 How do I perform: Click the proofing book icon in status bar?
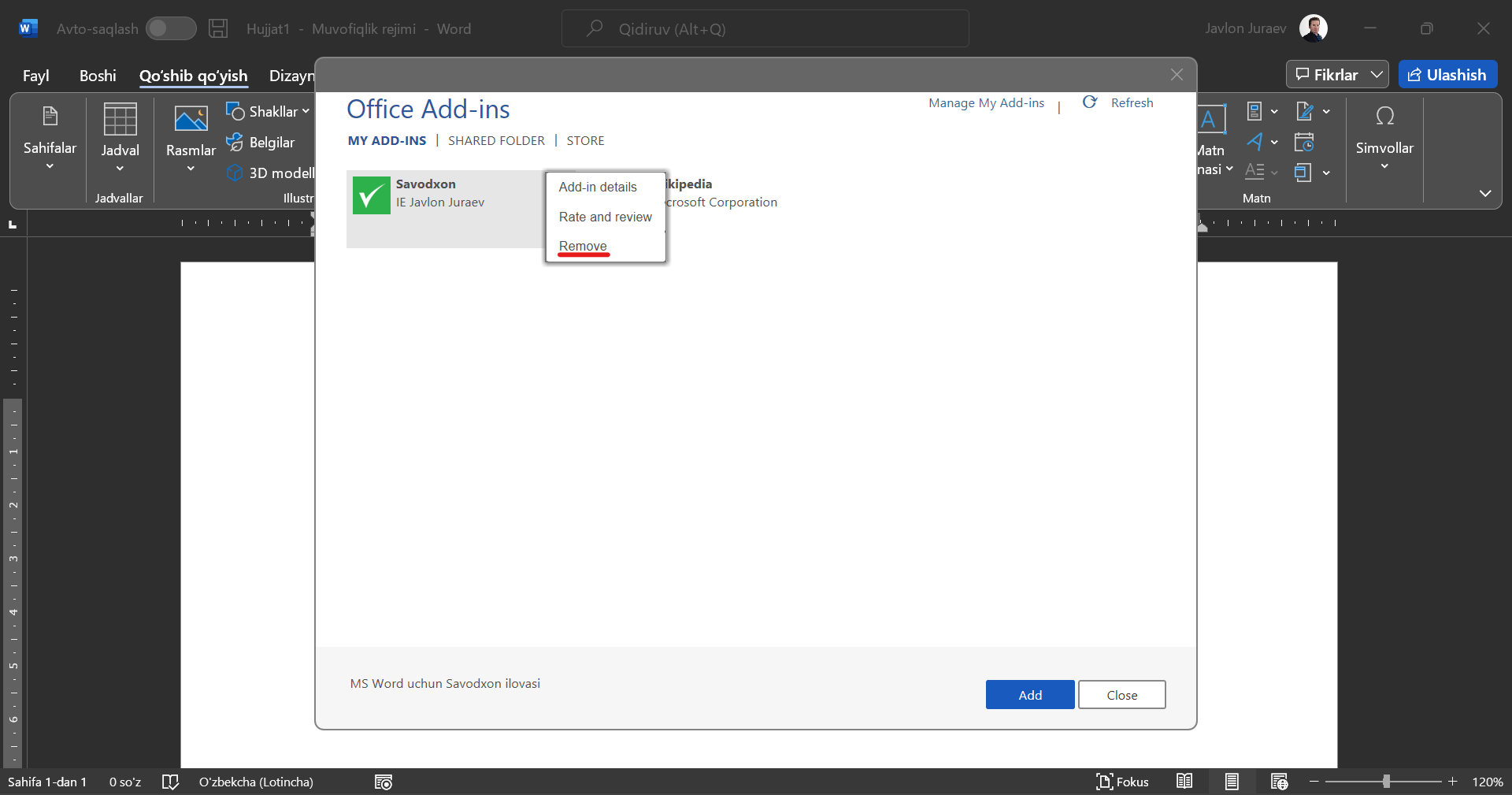pyautogui.click(x=170, y=782)
